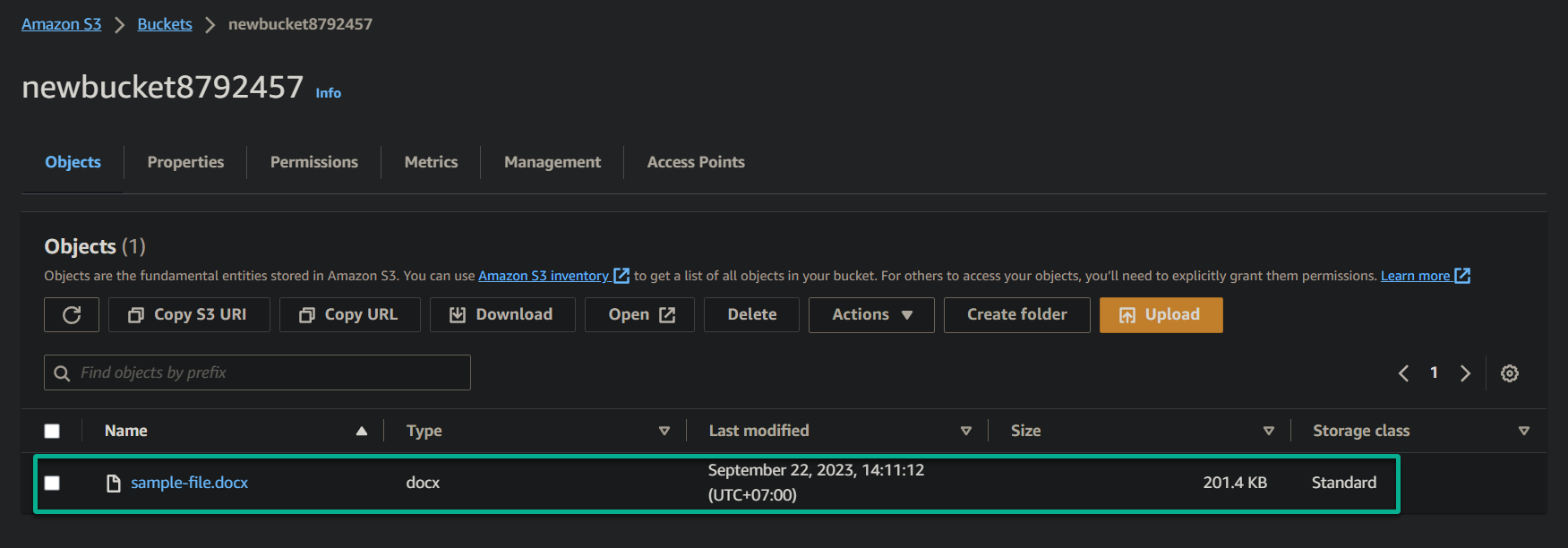Click the search magnifier icon in prefix field
1568x548 pixels.
(62, 373)
